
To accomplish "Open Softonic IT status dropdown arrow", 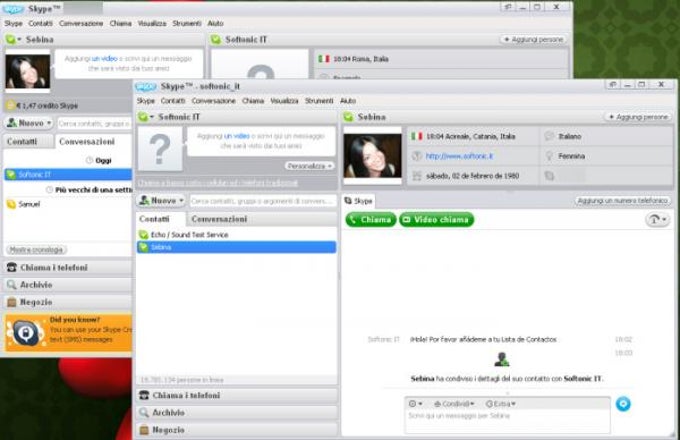I will point(152,117).
